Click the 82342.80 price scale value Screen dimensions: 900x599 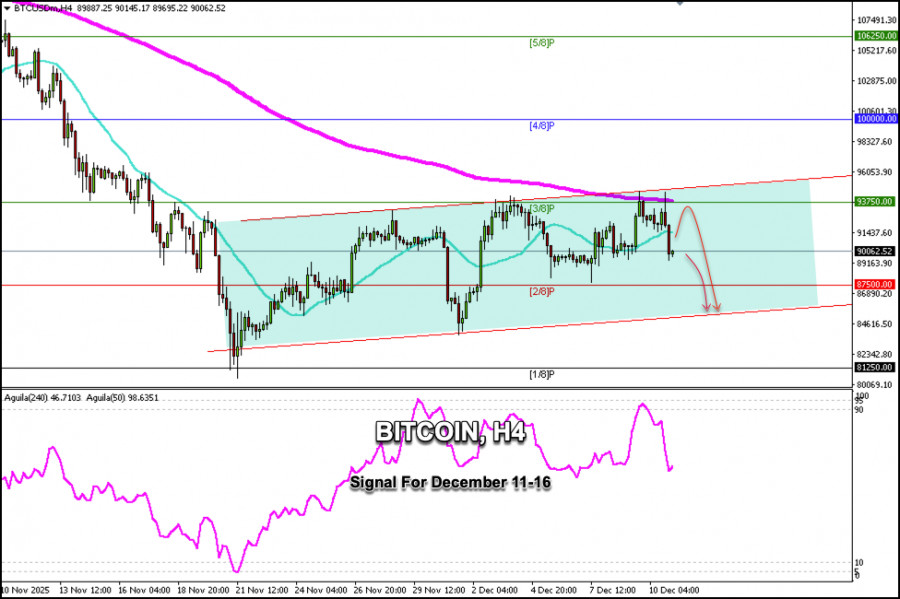click(876, 355)
